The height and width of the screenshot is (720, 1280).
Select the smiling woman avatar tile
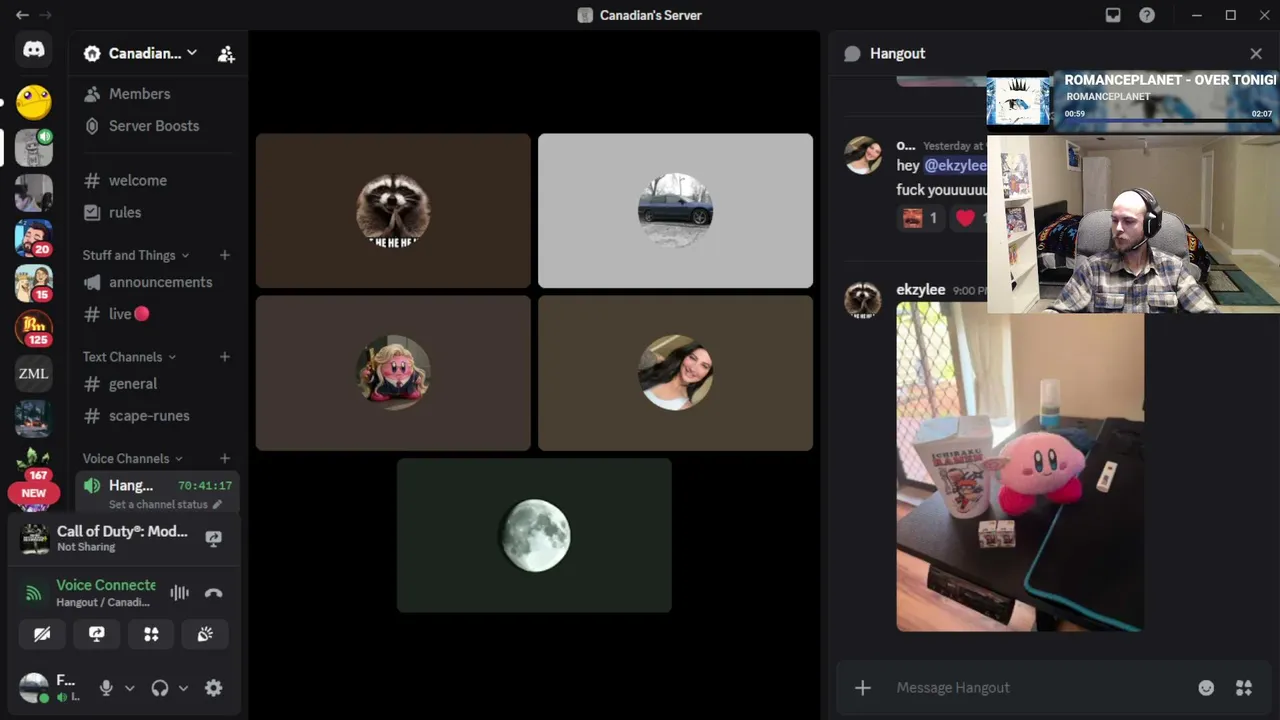pyautogui.click(x=675, y=373)
